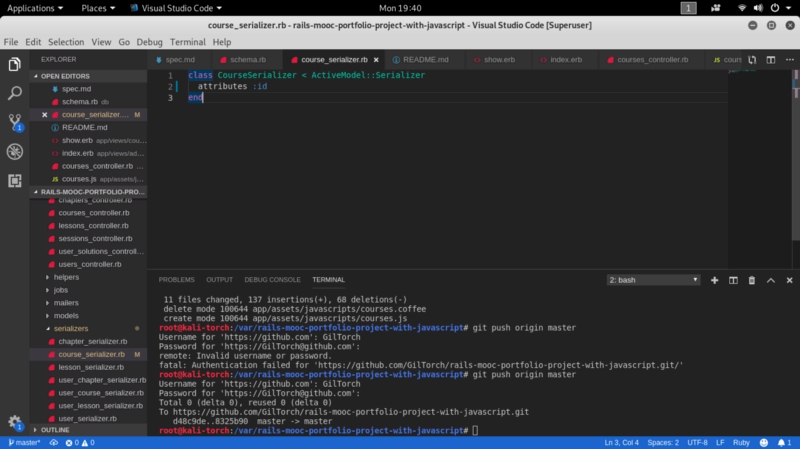Open notifications bell in status bar
800x449 pixels.
tap(784, 442)
